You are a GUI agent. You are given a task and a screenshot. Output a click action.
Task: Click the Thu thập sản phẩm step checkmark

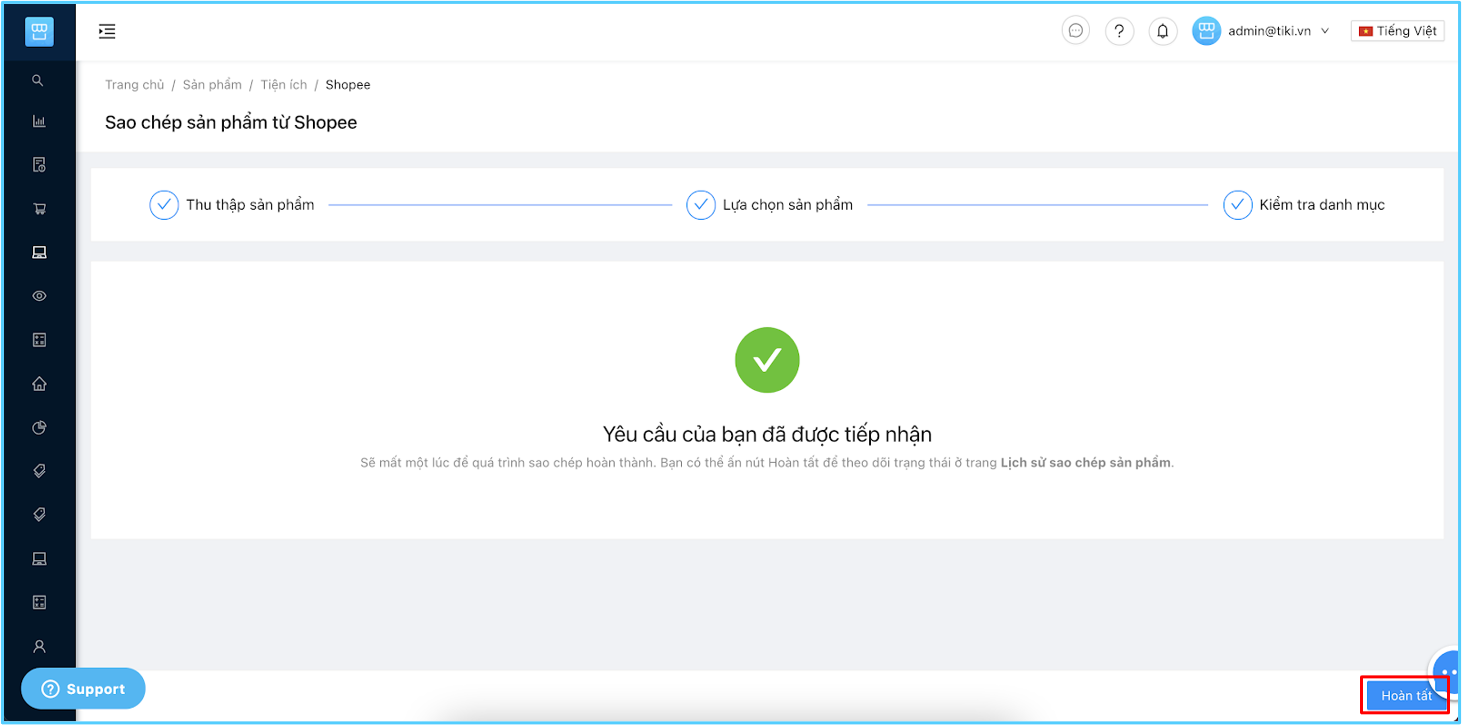164,205
